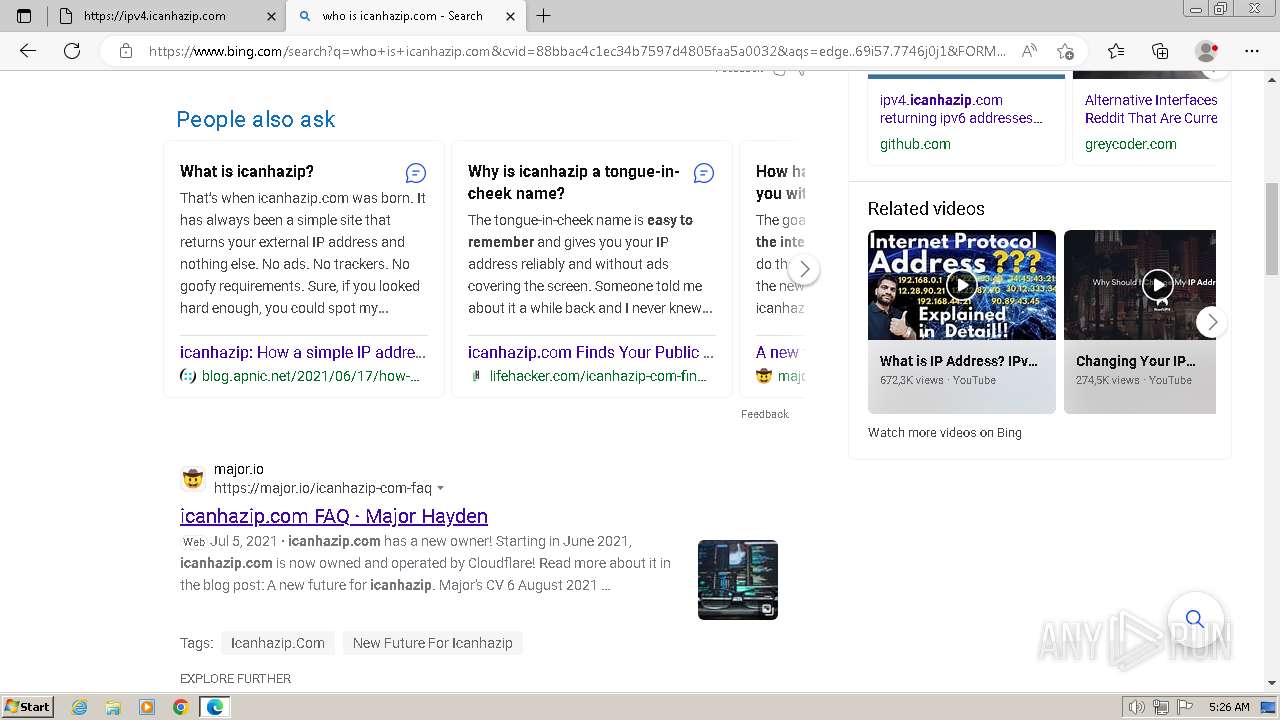Image resolution: width=1280 pixels, height=720 pixels.
Task: Open 'icanhazip: How a simple IP addre...' link
Action: (303, 352)
